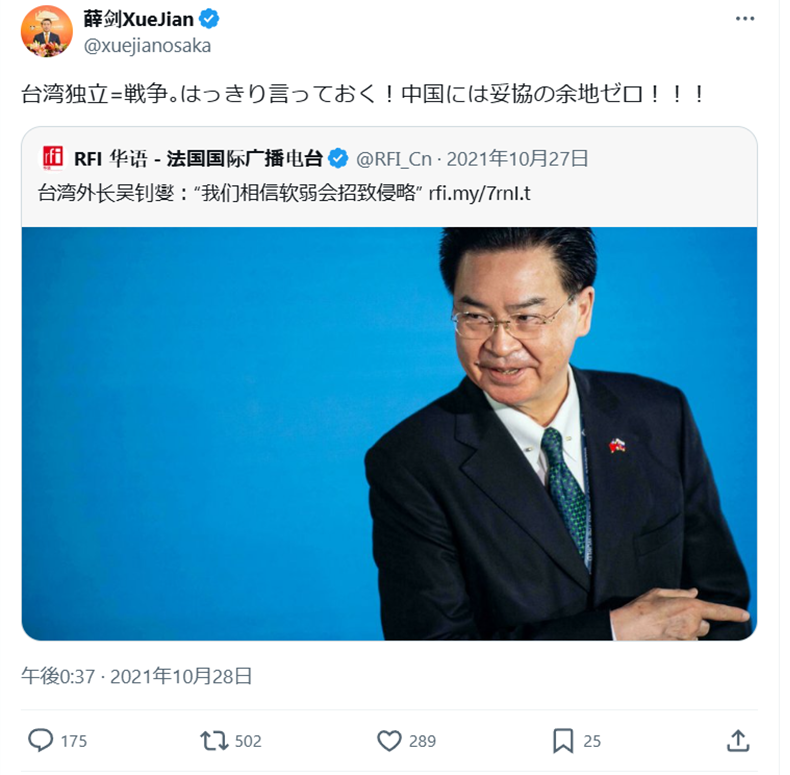Image resolution: width=790 pixels, height=775 pixels.
Task: Click the reply speech bubble icon
Action: click(x=40, y=741)
